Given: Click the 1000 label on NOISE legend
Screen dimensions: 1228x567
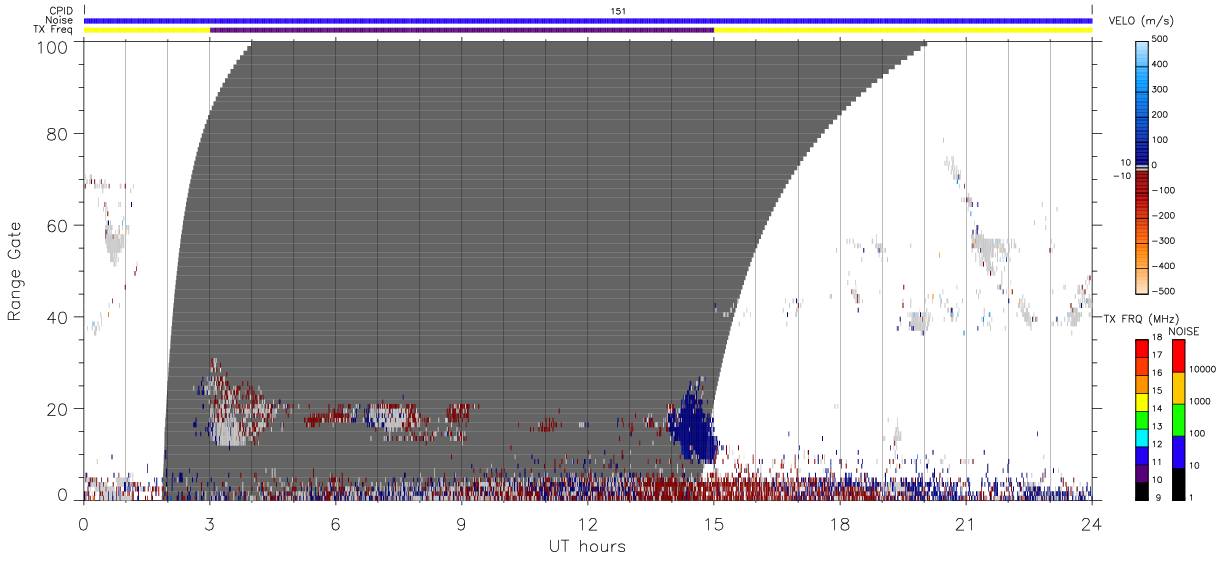Looking at the screenshot, I should pos(1201,401).
